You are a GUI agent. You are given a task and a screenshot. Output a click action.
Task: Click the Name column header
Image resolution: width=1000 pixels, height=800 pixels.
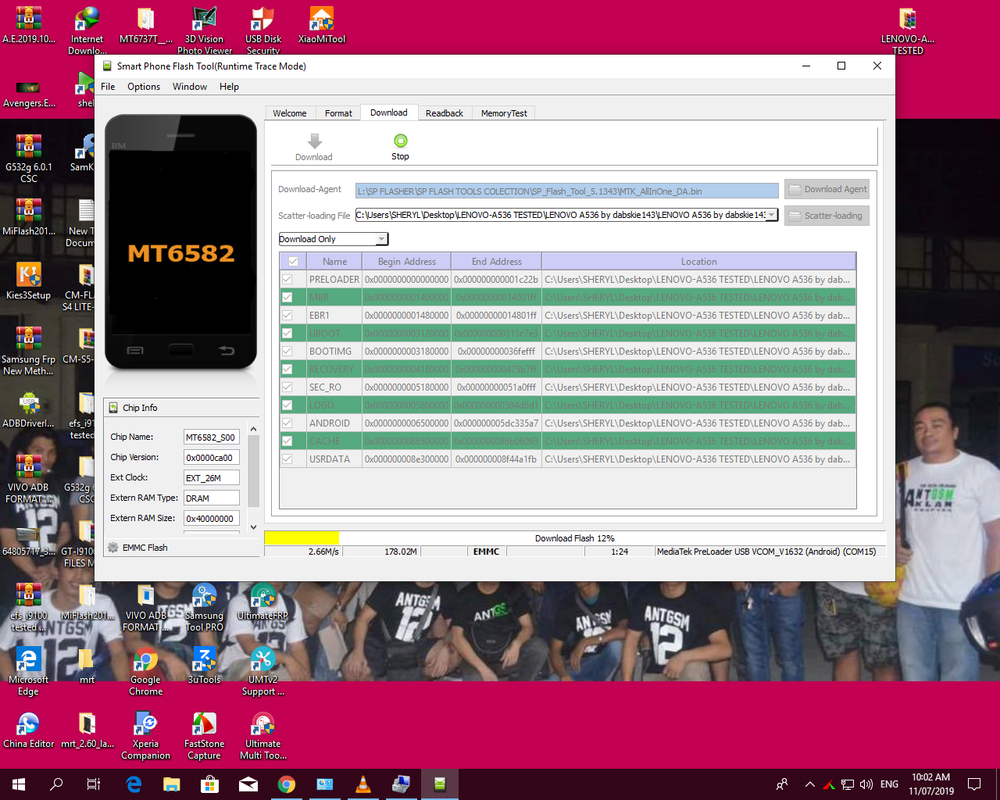coord(334,262)
